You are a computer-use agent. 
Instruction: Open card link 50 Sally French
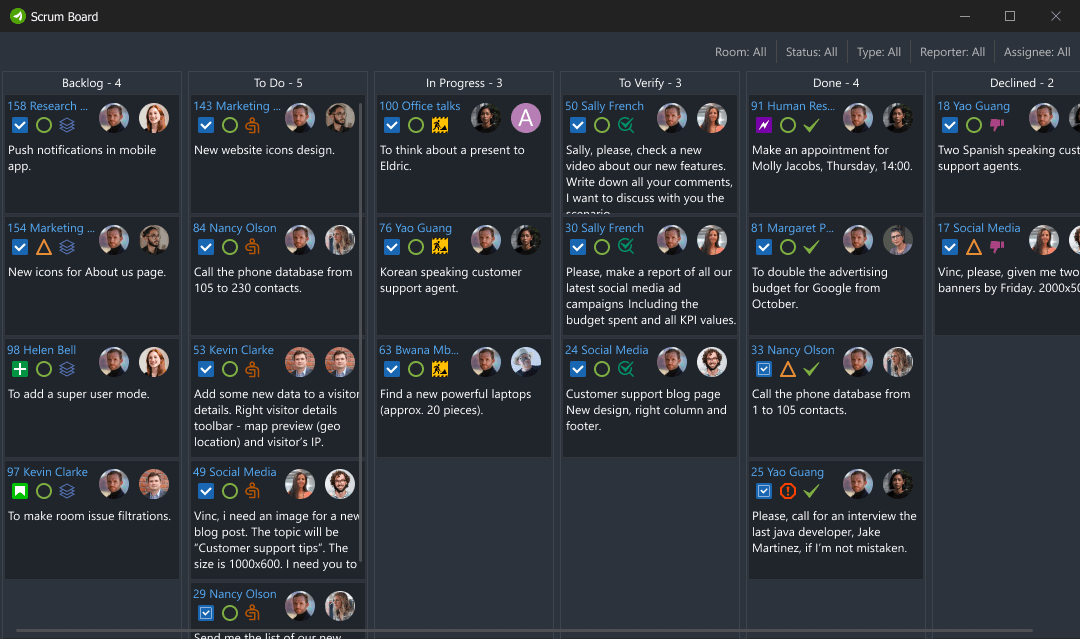point(604,105)
